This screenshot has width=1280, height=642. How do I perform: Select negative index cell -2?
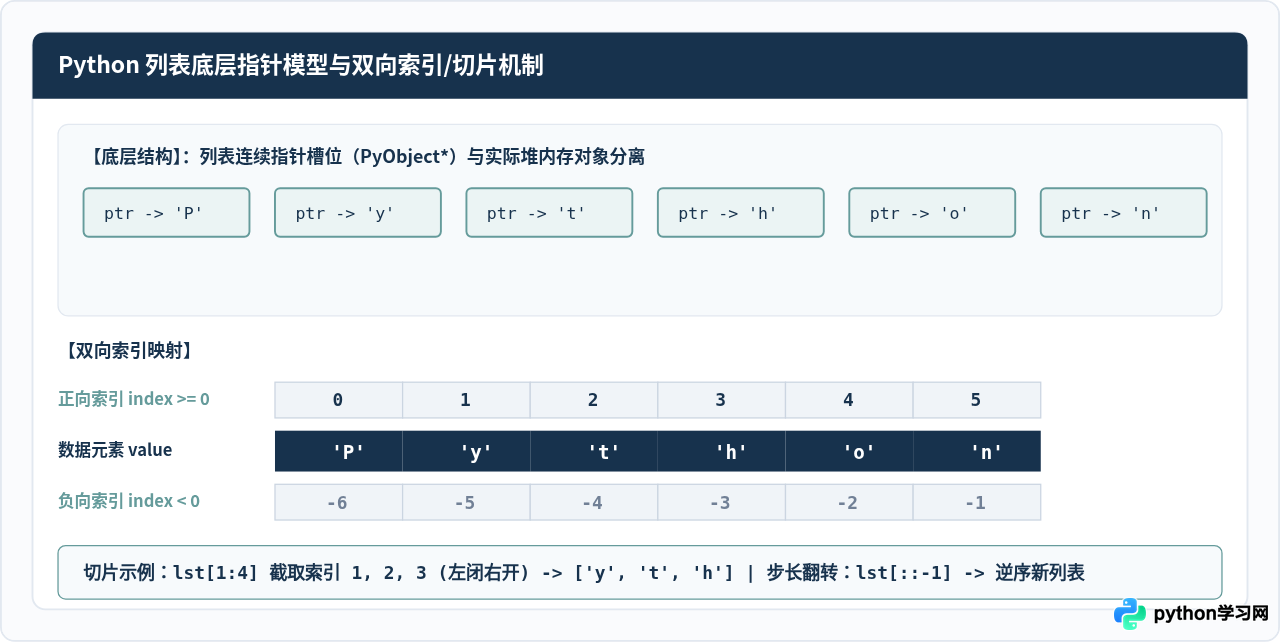click(849, 502)
